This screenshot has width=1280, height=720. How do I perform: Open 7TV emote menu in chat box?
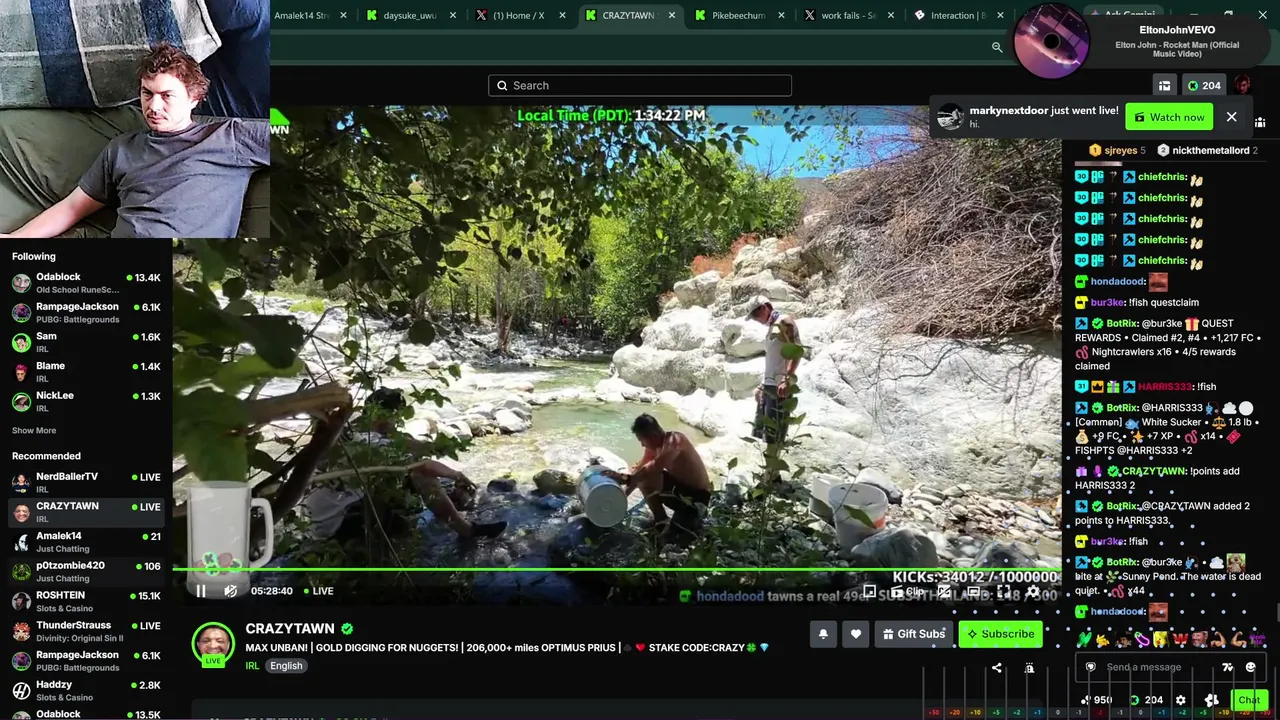(x=1228, y=667)
